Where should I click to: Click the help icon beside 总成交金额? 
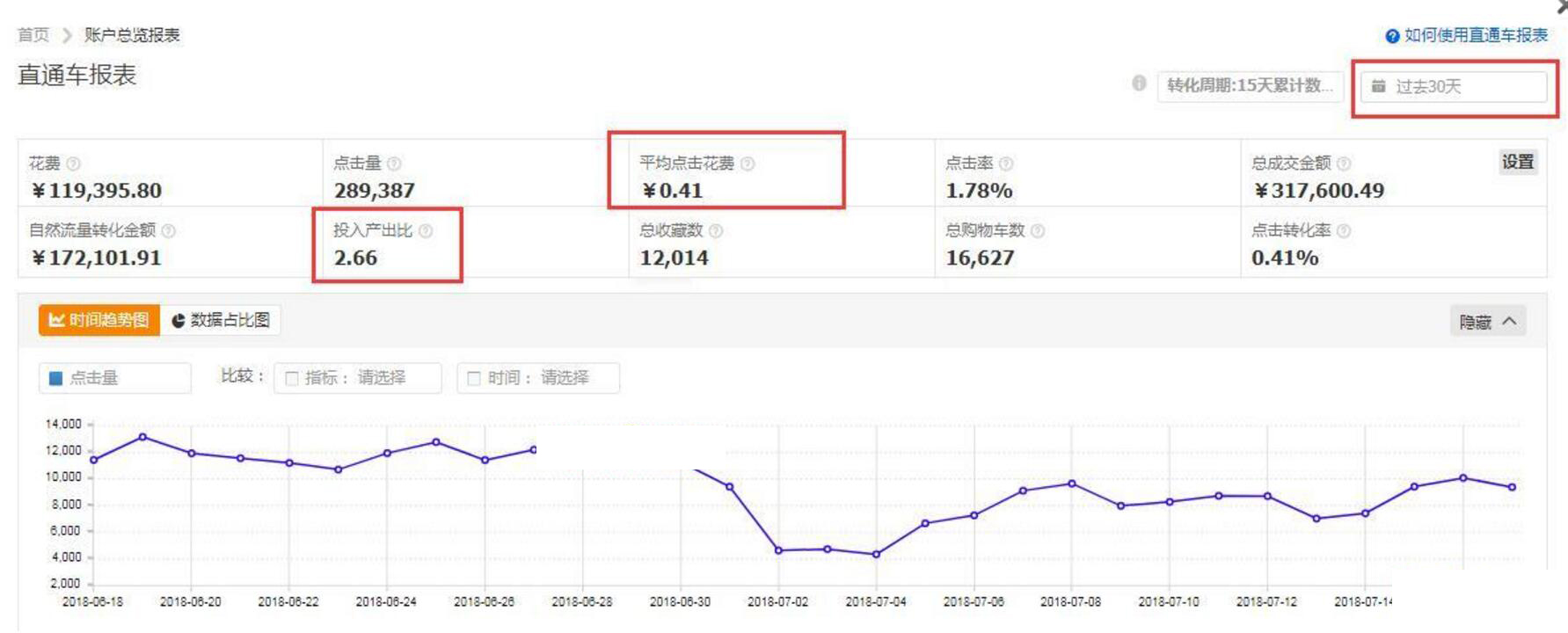coord(1344,164)
